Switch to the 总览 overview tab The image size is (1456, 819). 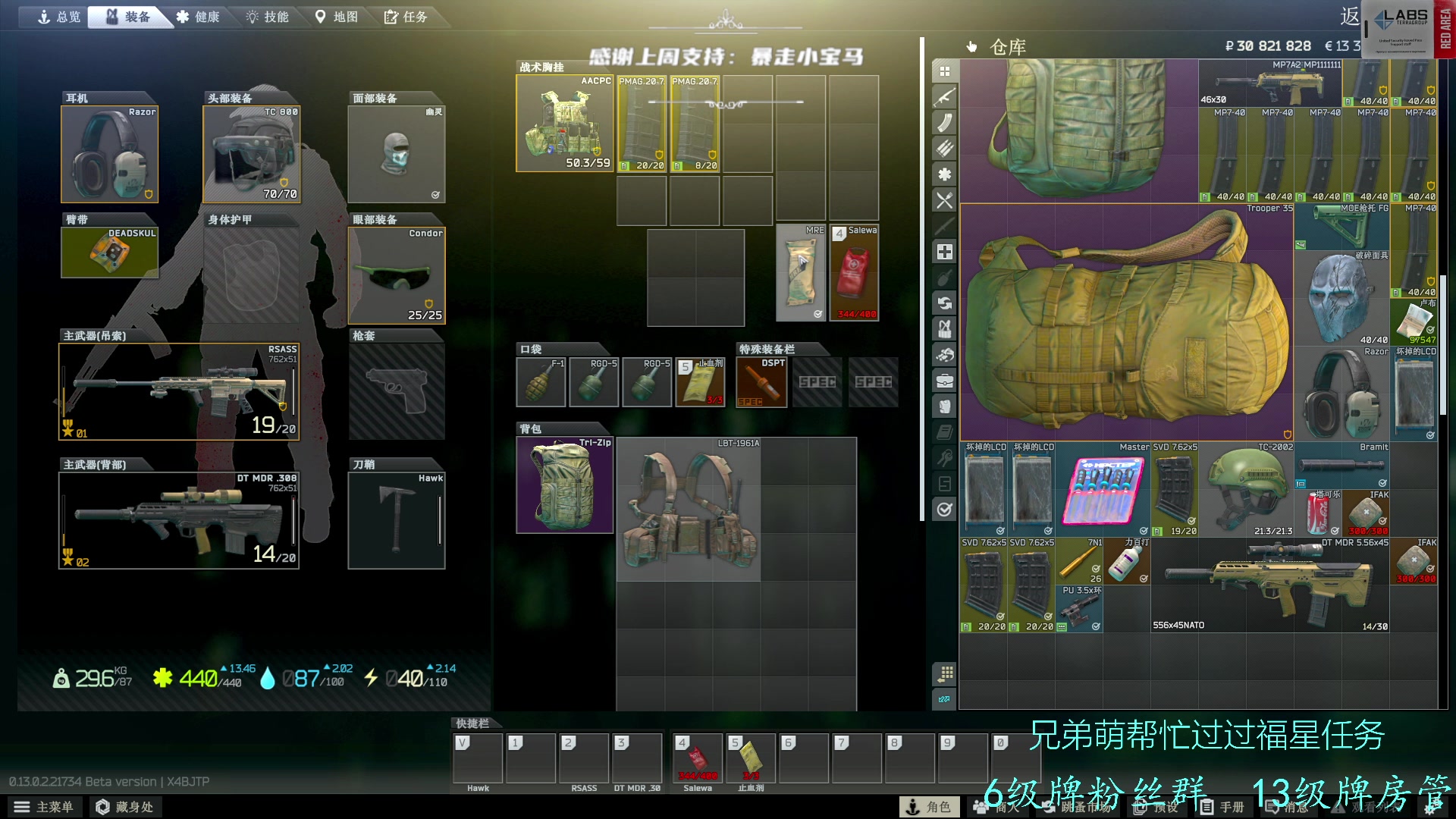[x=58, y=17]
